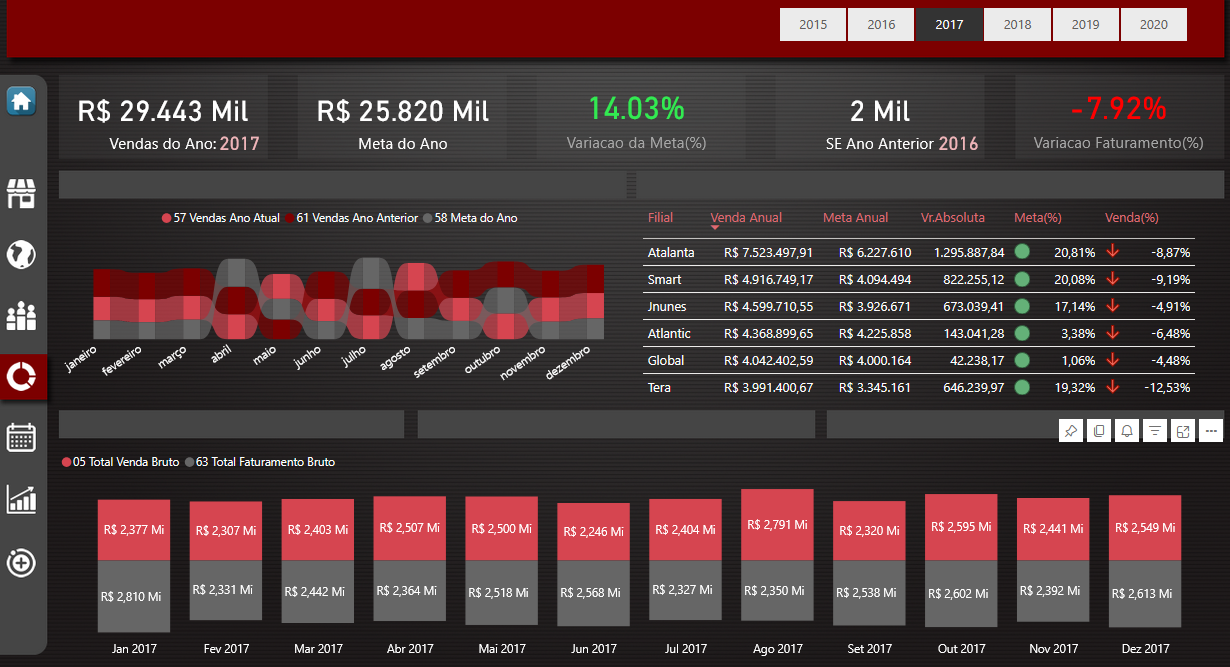
Task: Switch year filter to 2020
Action: coord(1153,25)
